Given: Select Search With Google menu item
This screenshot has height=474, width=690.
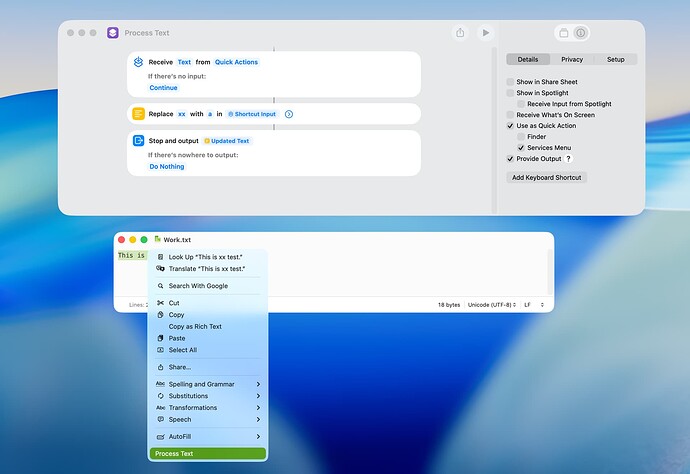Looking at the screenshot, I should (x=208, y=286).
